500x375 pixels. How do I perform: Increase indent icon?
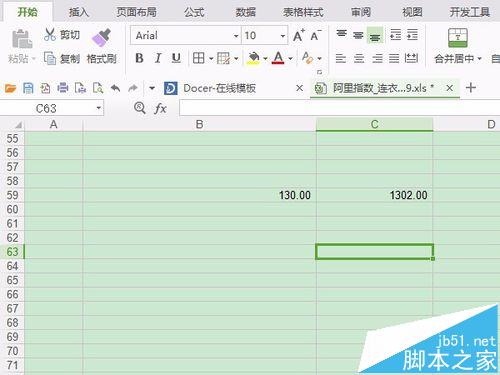[x=412, y=34]
